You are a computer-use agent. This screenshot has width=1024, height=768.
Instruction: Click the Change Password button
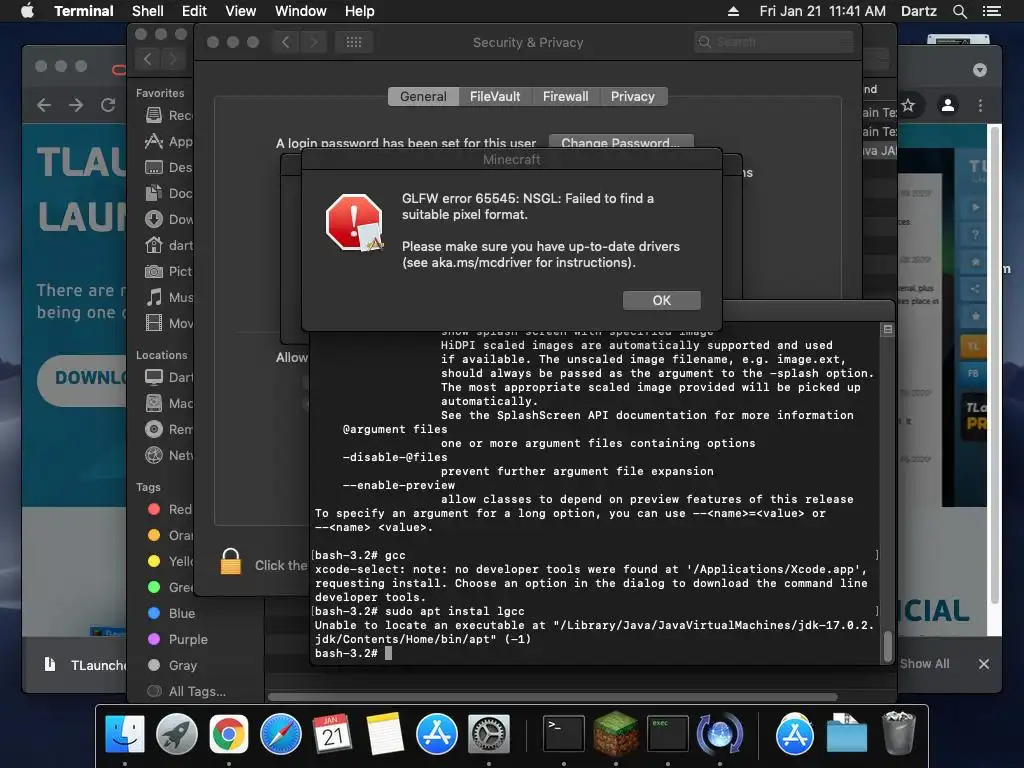621,142
